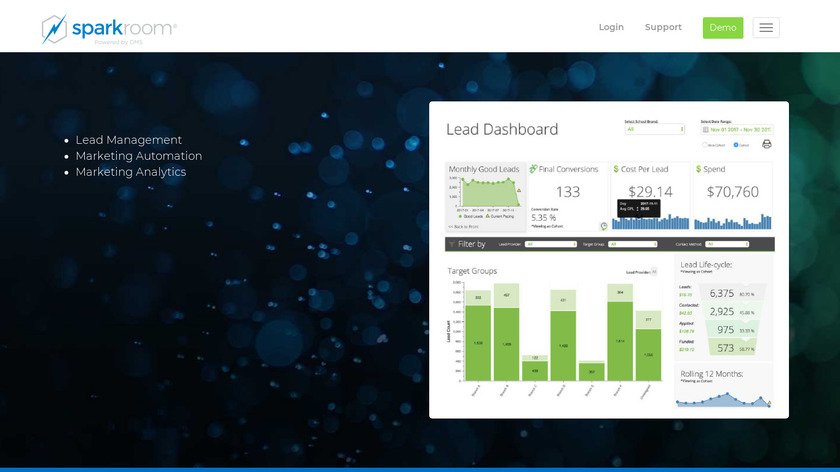
Task: Open the Nov 01 2017 date range picker
Action: pos(737,130)
